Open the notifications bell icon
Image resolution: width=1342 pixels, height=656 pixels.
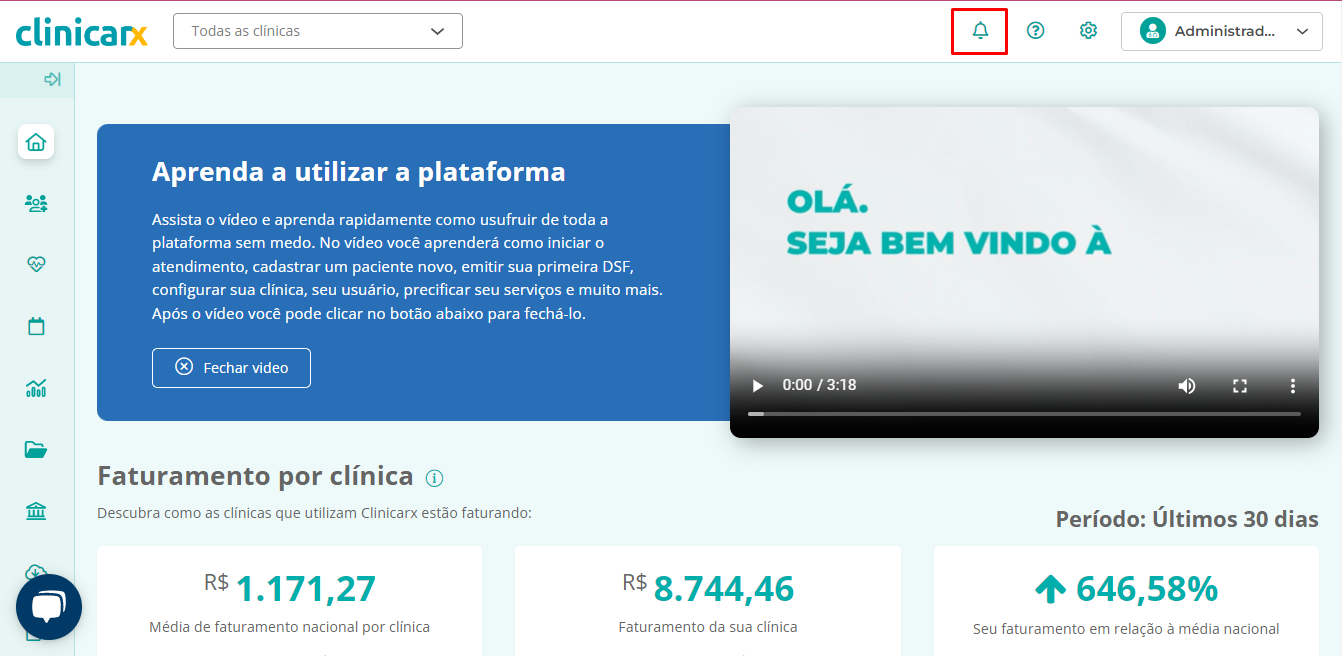(x=980, y=31)
